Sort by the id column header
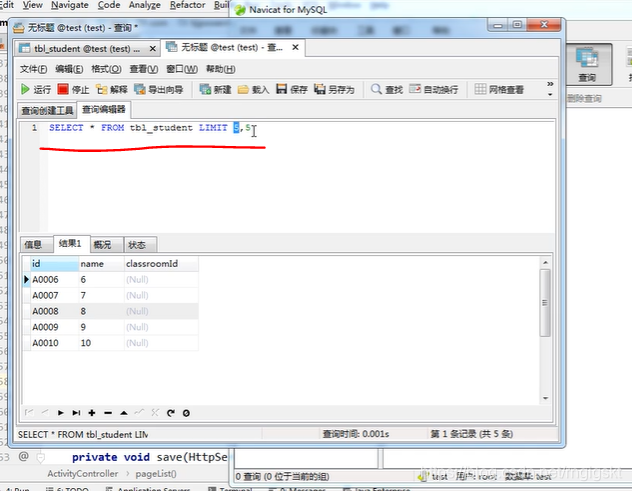 tap(54, 264)
